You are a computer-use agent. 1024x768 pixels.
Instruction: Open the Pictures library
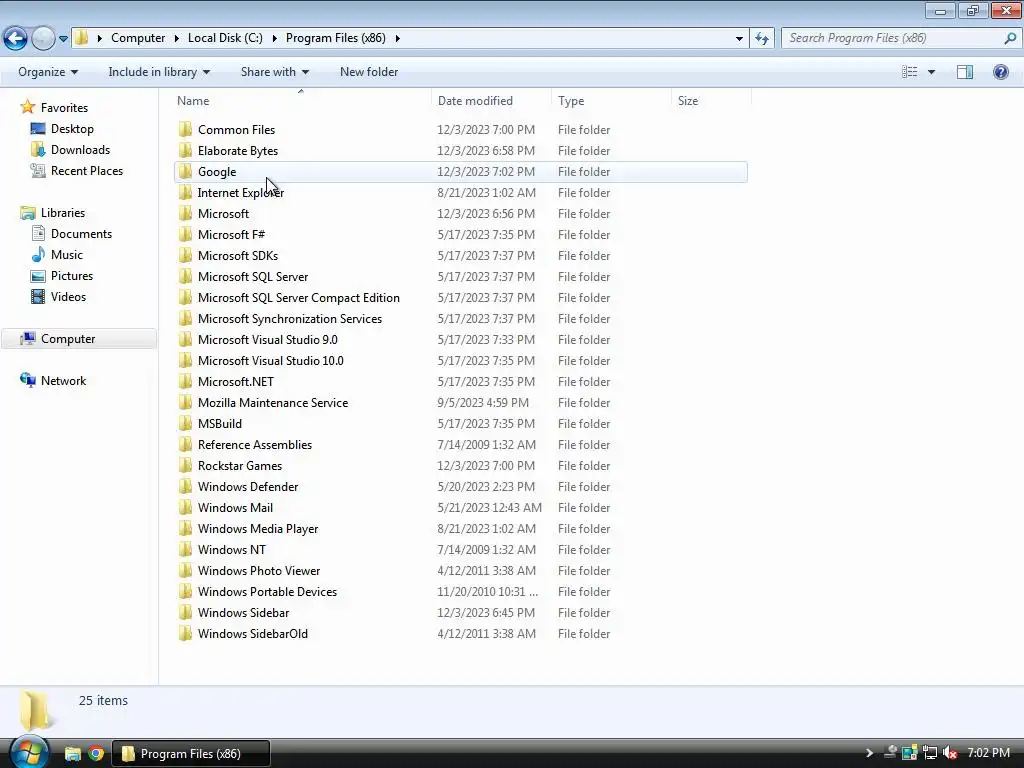(71, 276)
